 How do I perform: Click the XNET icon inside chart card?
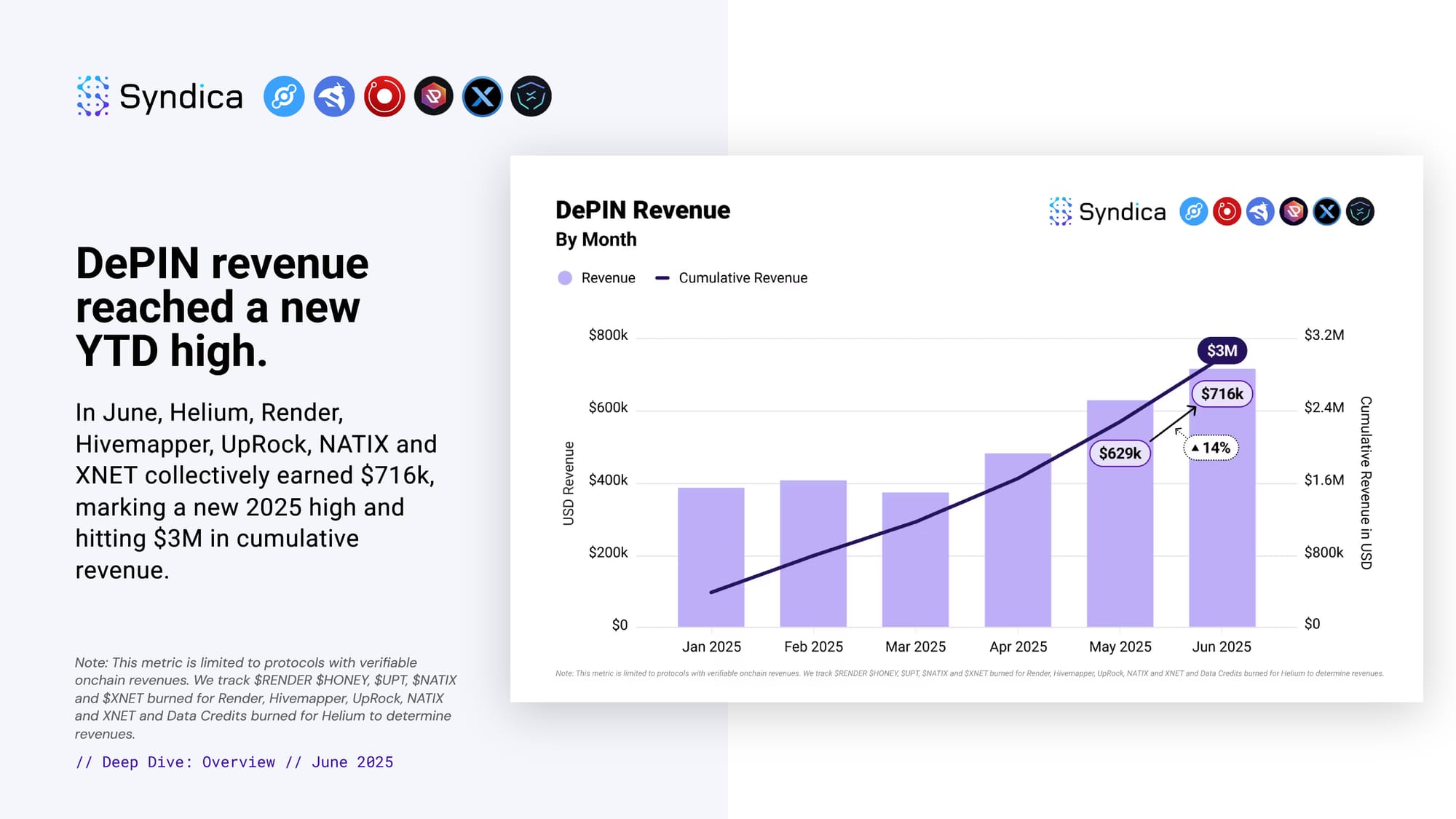click(x=1326, y=212)
